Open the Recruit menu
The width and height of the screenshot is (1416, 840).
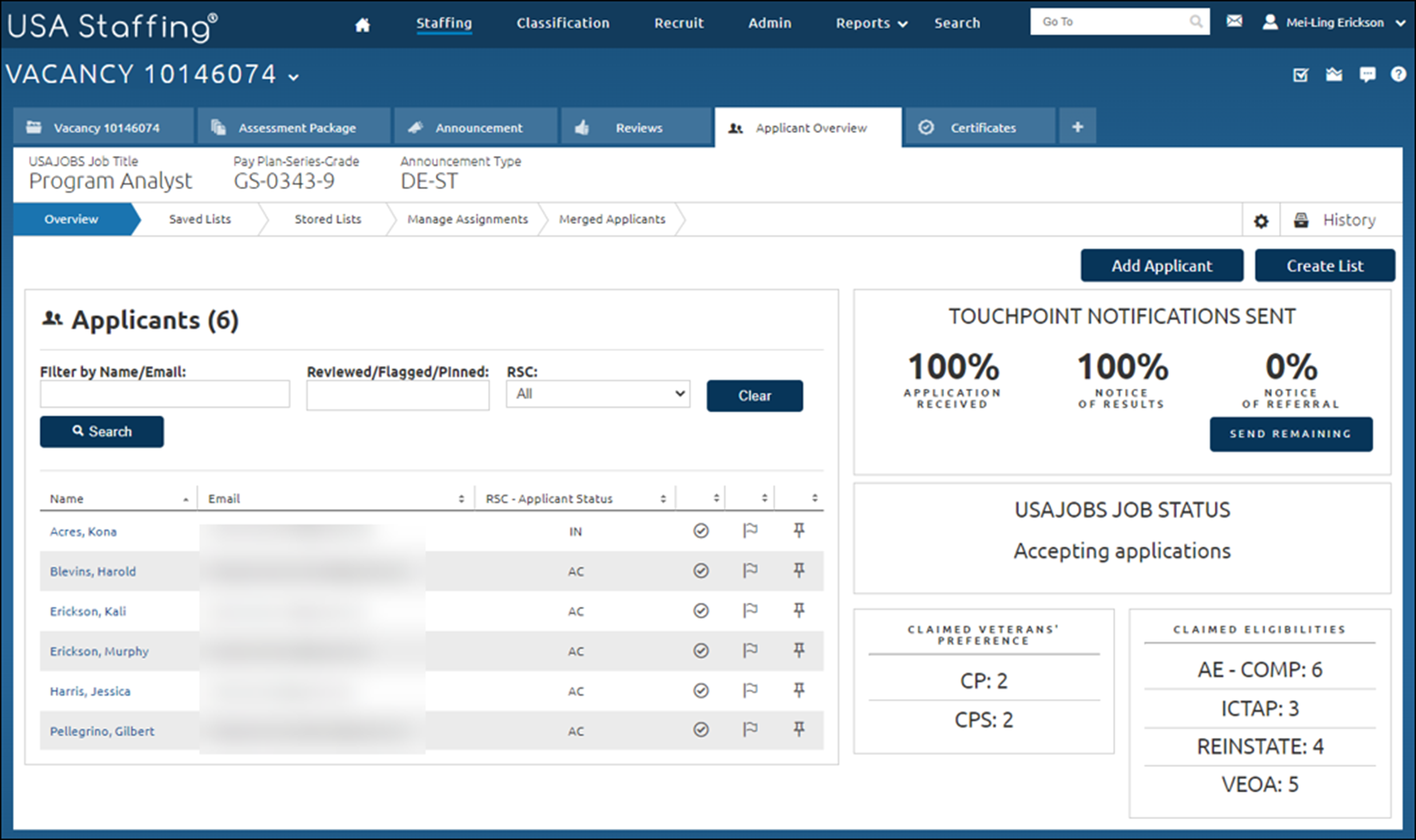tap(679, 23)
